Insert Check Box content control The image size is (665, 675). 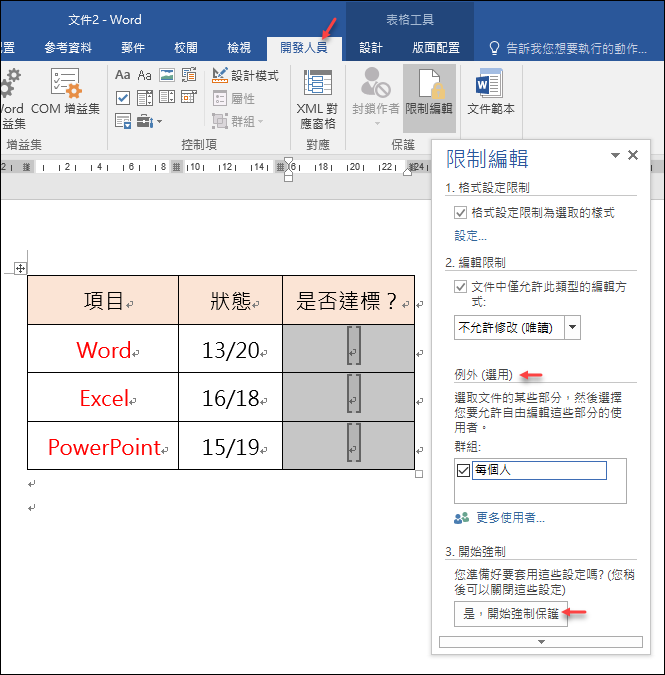tap(123, 98)
